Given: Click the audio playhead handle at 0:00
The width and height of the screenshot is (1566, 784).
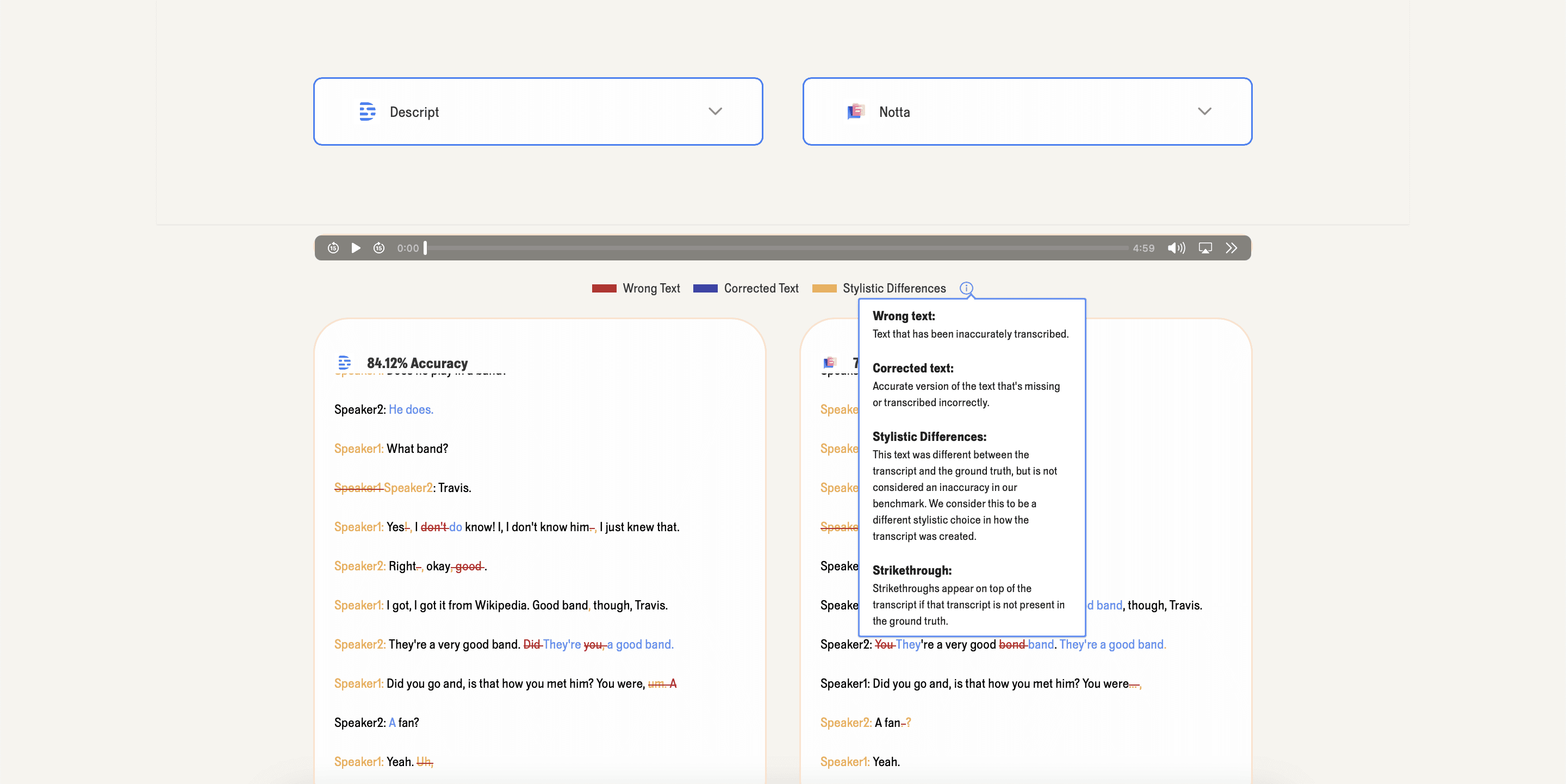Looking at the screenshot, I should pos(426,248).
